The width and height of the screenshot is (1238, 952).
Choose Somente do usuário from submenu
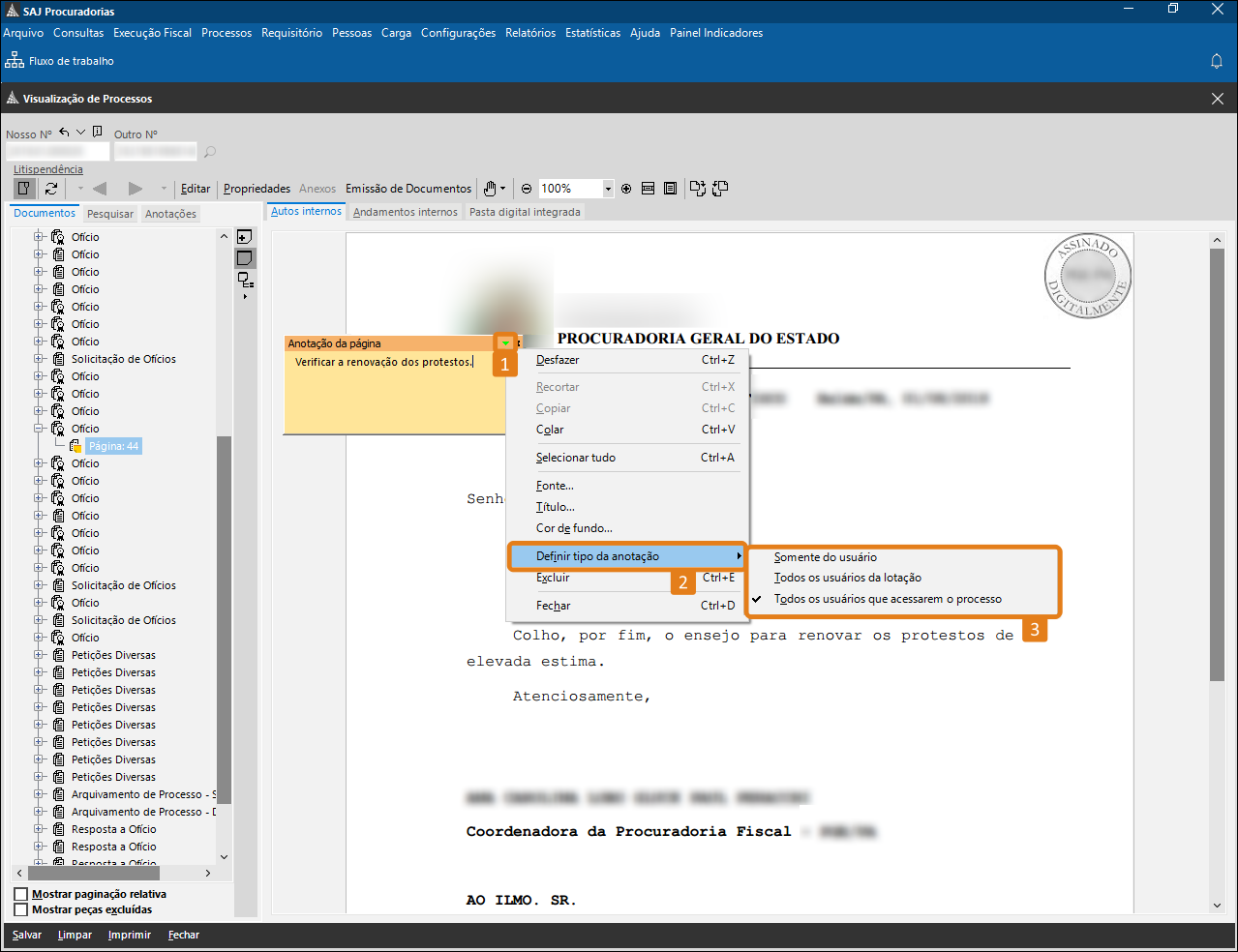point(826,557)
